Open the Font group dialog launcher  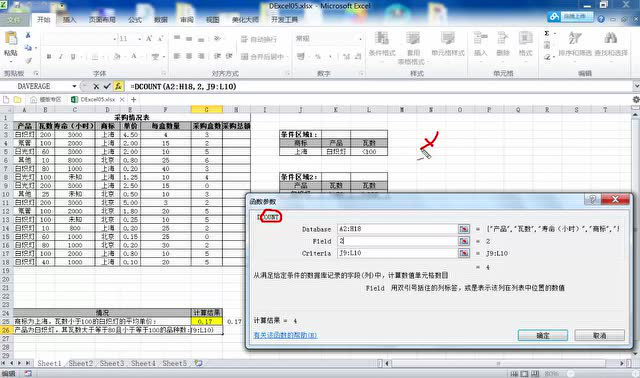164,73
